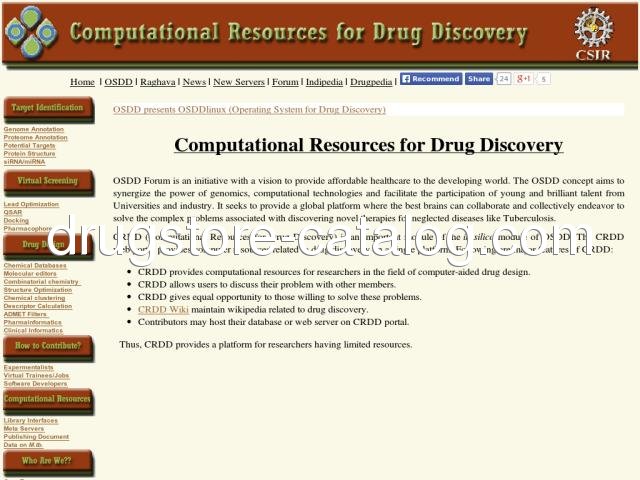Image resolution: width=640 pixels, height=480 pixels.
Task: Open the Virtual Trainees/Jobs link
Action: 36,376
